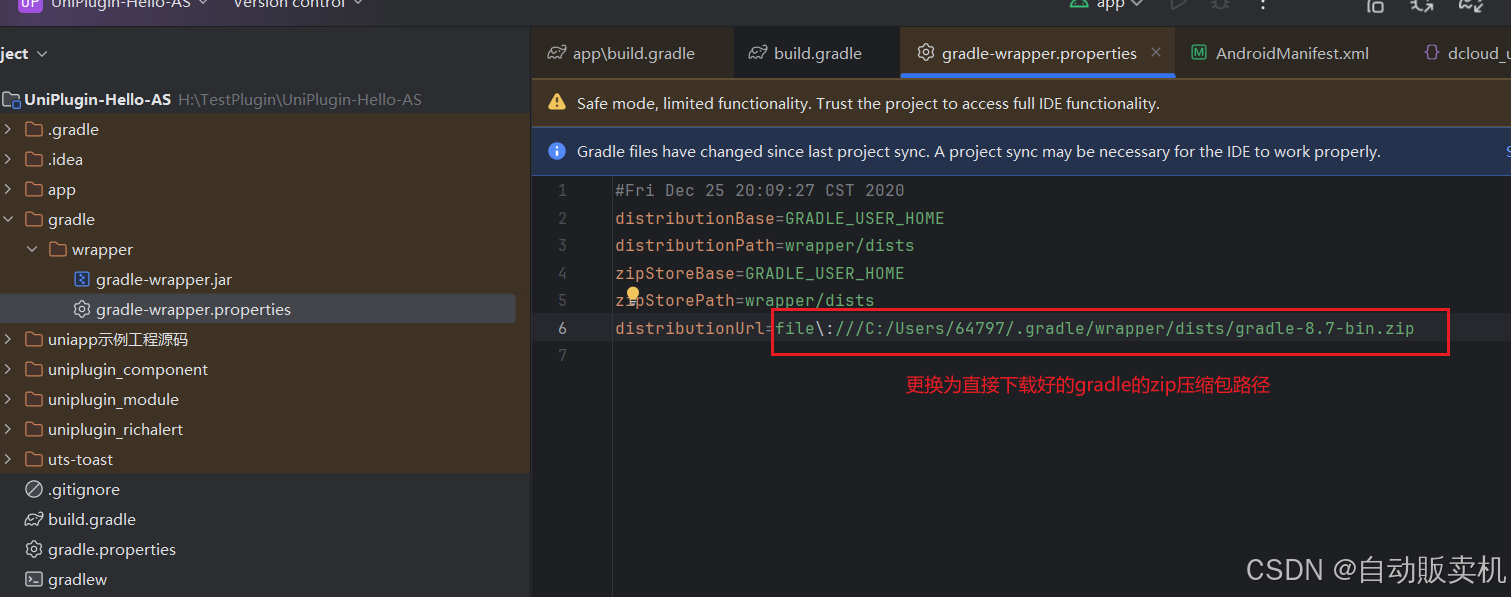Click line number 7 in the gutter
Screen dimensions: 1511x597
[x=564, y=355]
